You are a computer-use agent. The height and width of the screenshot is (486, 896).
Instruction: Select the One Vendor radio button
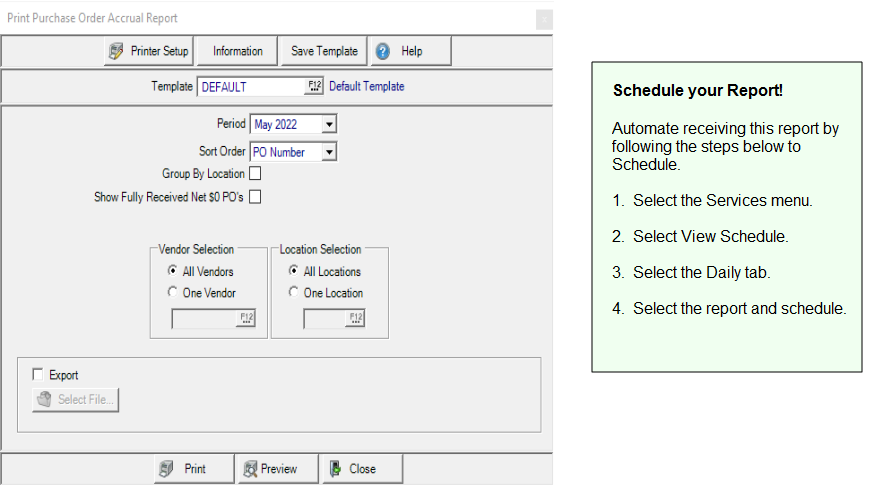[x=173, y=293]
